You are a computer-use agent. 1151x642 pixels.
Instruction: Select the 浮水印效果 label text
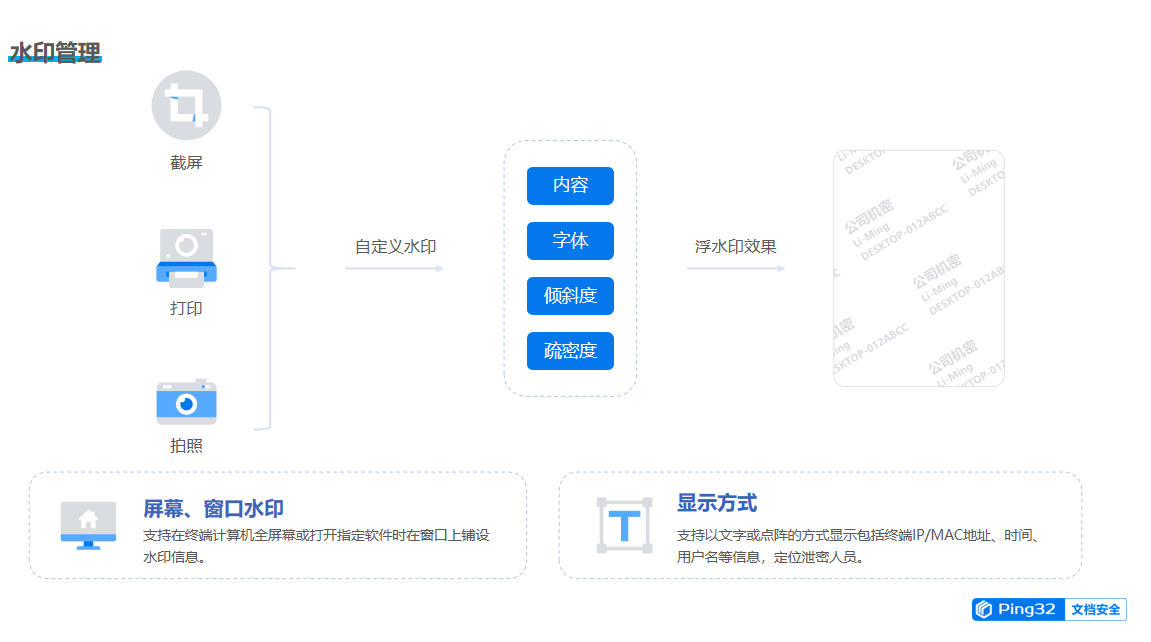(735, 246)
